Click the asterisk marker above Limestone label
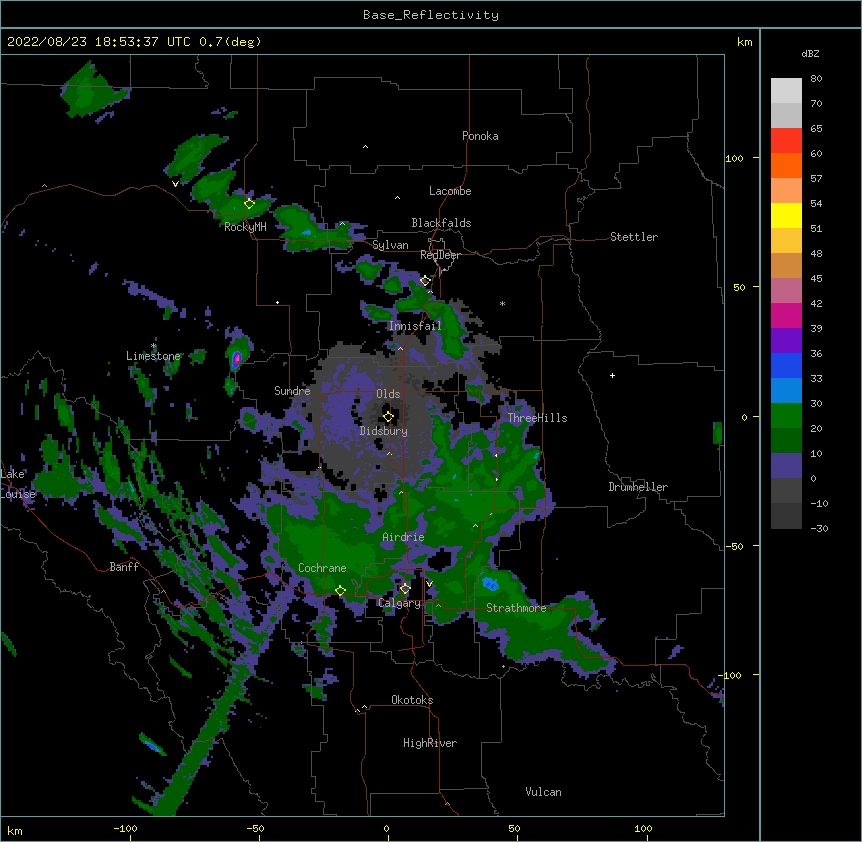The height and width of the screenshot is (842, 862). 154,346
